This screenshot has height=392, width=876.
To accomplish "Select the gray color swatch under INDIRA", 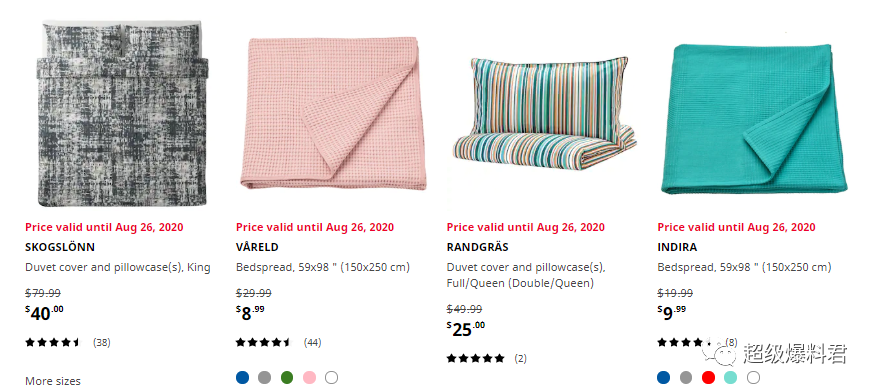I will coord(686,378).
